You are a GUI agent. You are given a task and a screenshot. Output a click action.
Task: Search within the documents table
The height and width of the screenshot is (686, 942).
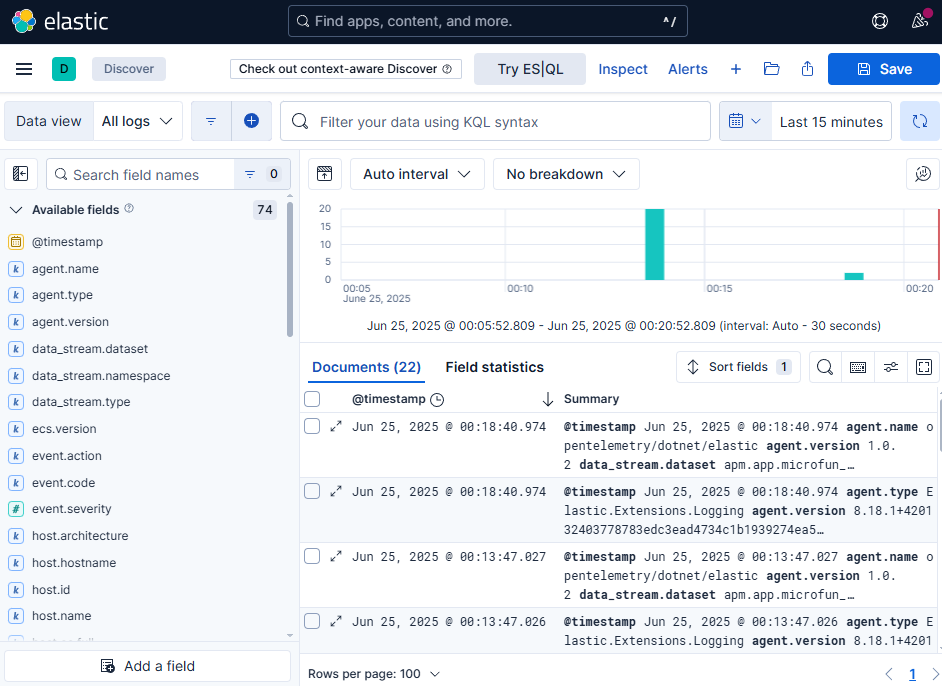825,367
